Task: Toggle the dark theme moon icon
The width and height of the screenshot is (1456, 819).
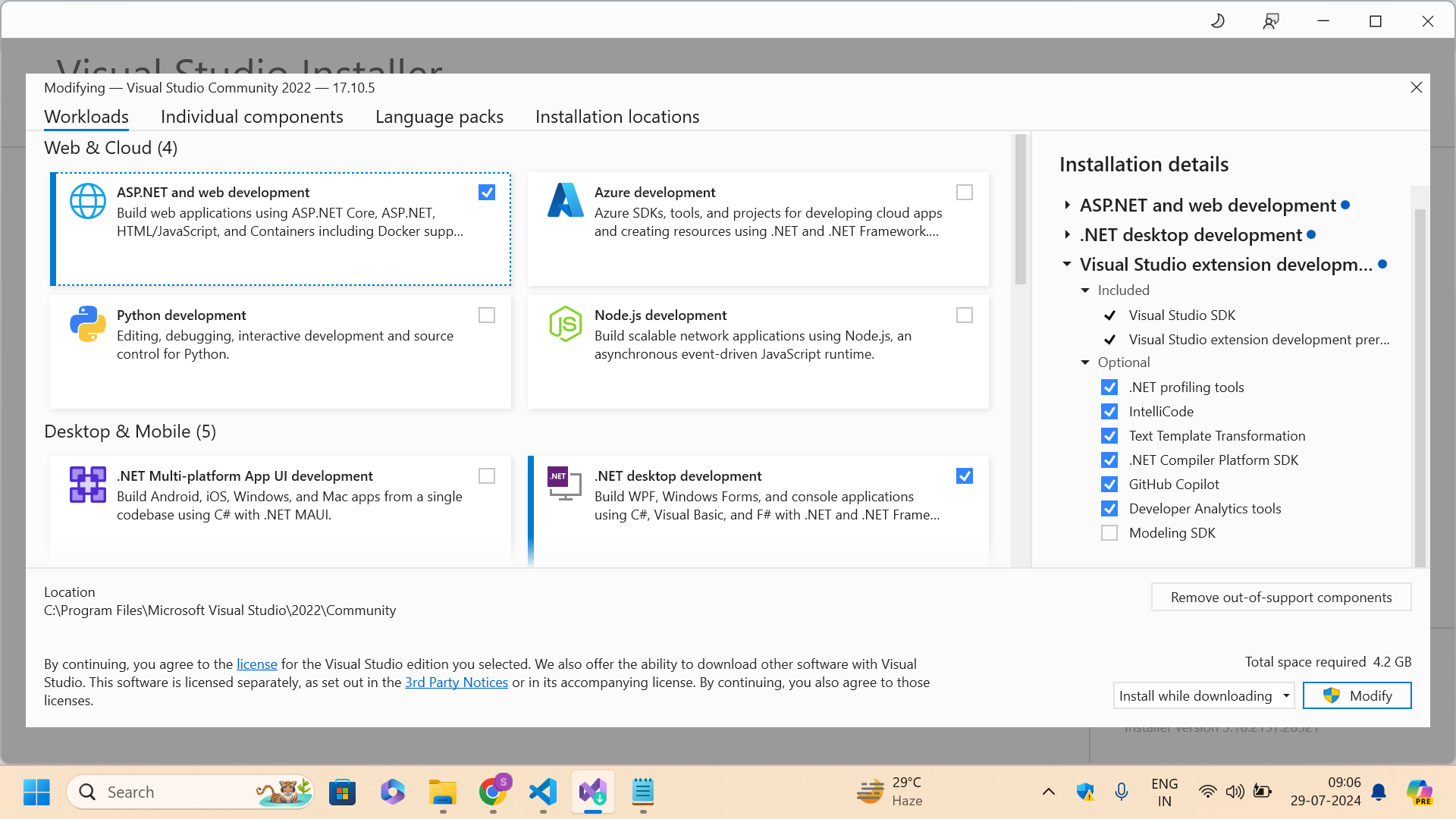Action: point(1218,21)
